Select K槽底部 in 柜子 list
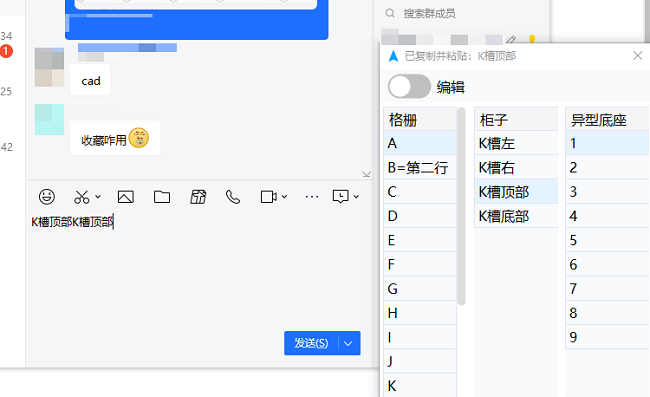This screenshot has height=397, width=650. click(x=516, y=216)
